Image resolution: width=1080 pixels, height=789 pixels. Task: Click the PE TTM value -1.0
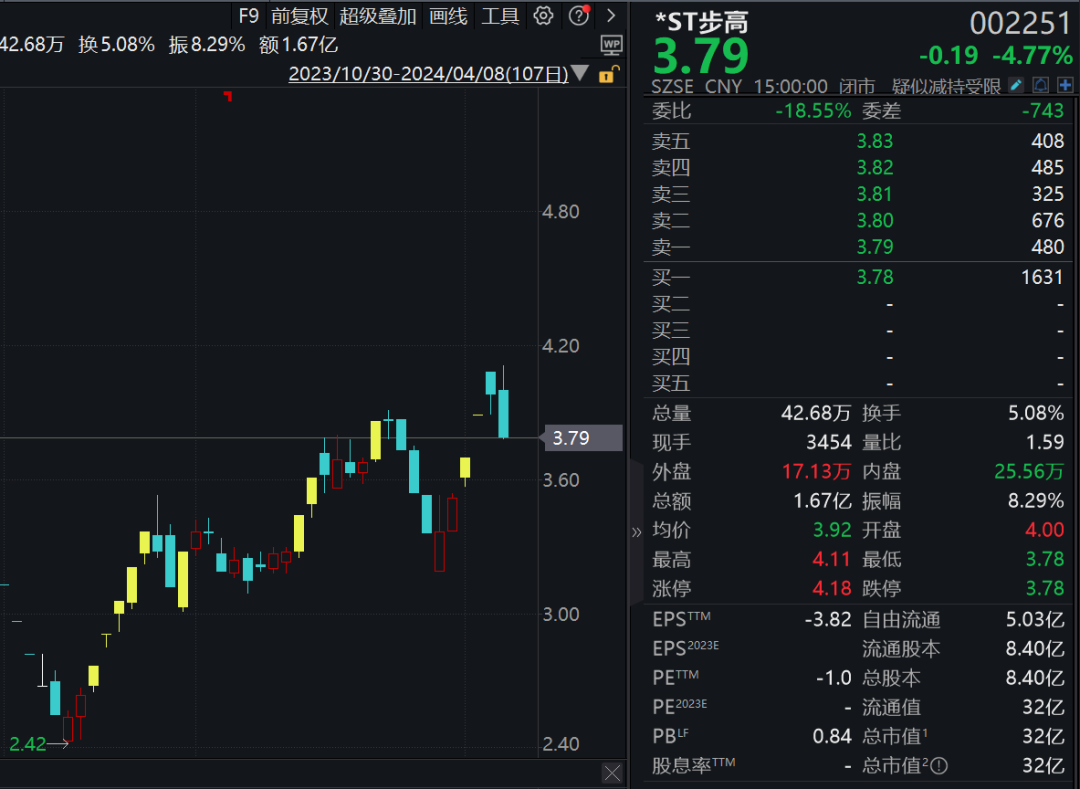pyautogui.click(x=834, y=678)
